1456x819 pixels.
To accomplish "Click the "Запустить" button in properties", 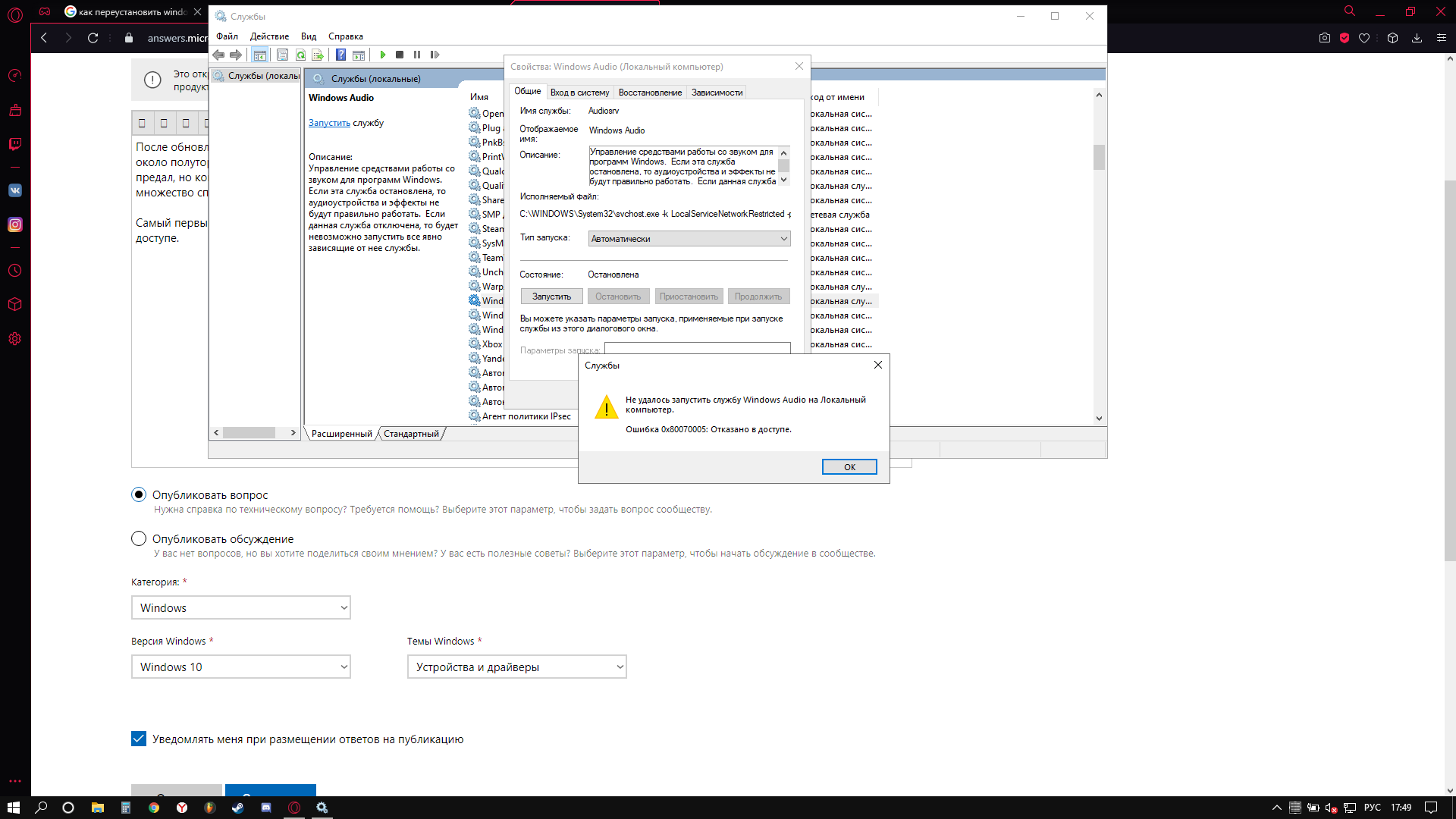I will point(551,297).
